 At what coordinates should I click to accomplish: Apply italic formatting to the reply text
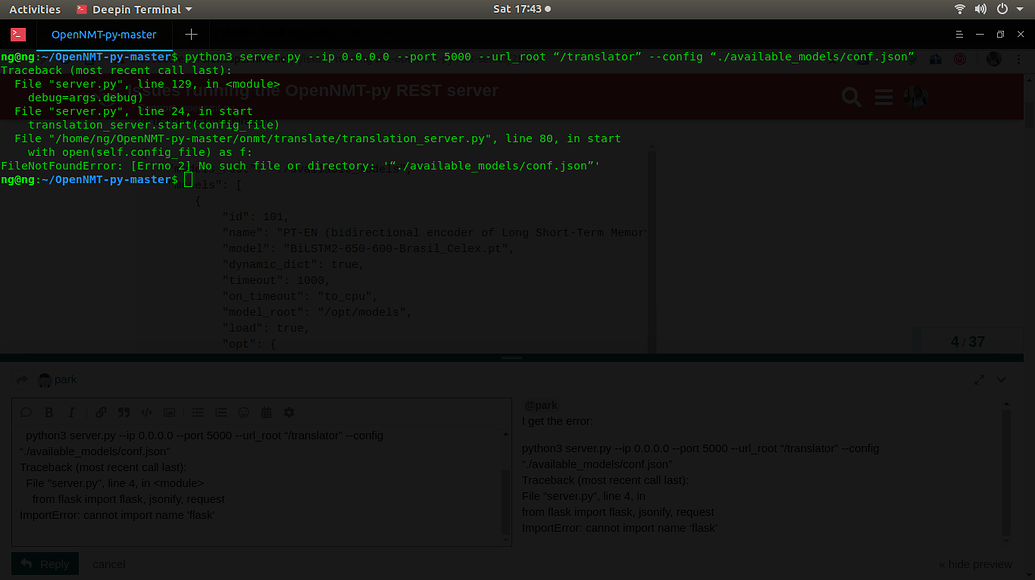[x=70, y=412]
